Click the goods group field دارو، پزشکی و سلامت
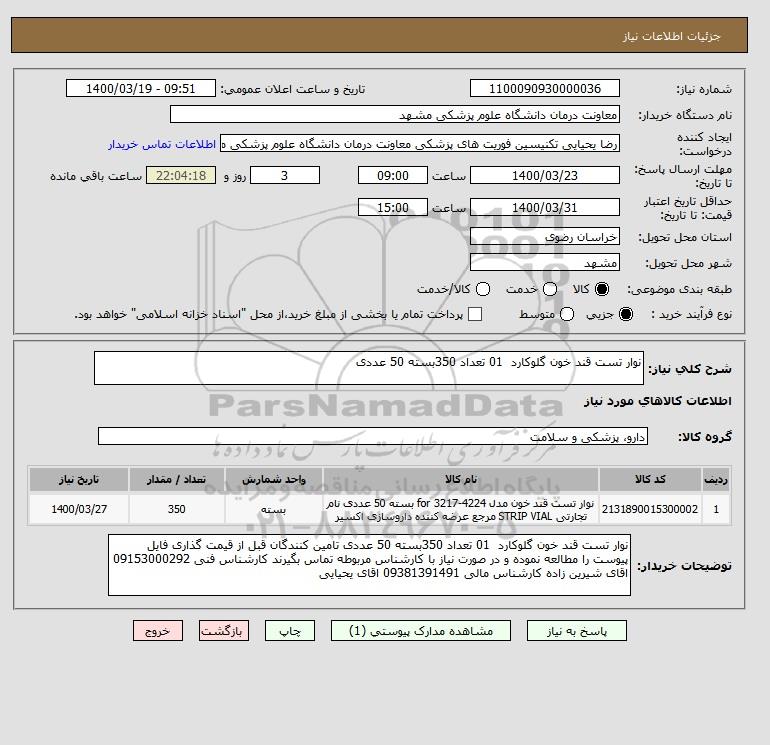 (373, 436)
